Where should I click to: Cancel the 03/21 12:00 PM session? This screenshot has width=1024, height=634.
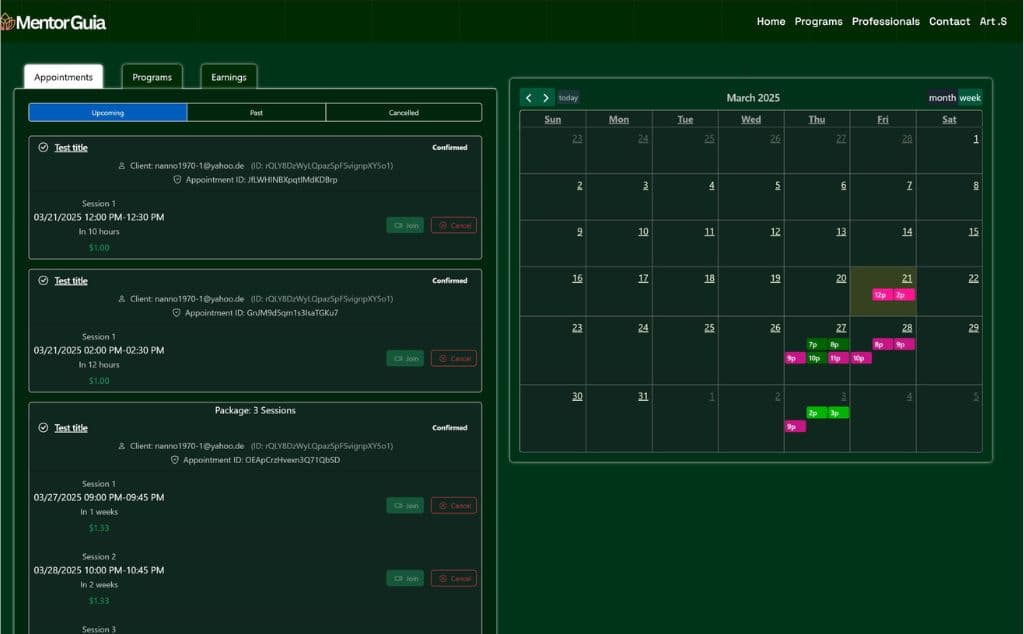click(x=454, y=225)
